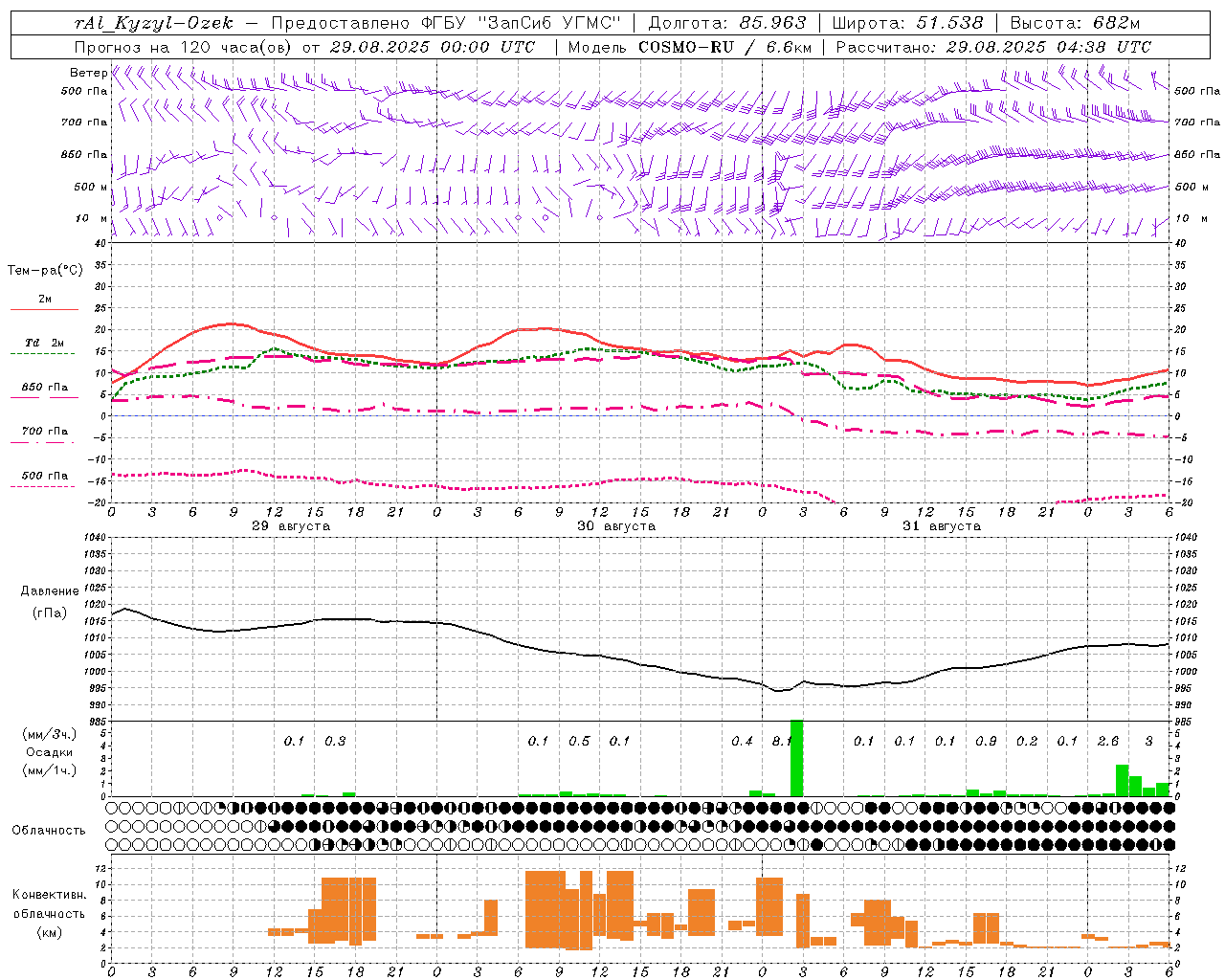Click the Ветер wind panel label
1225x980 pixels.
point(88,73)
